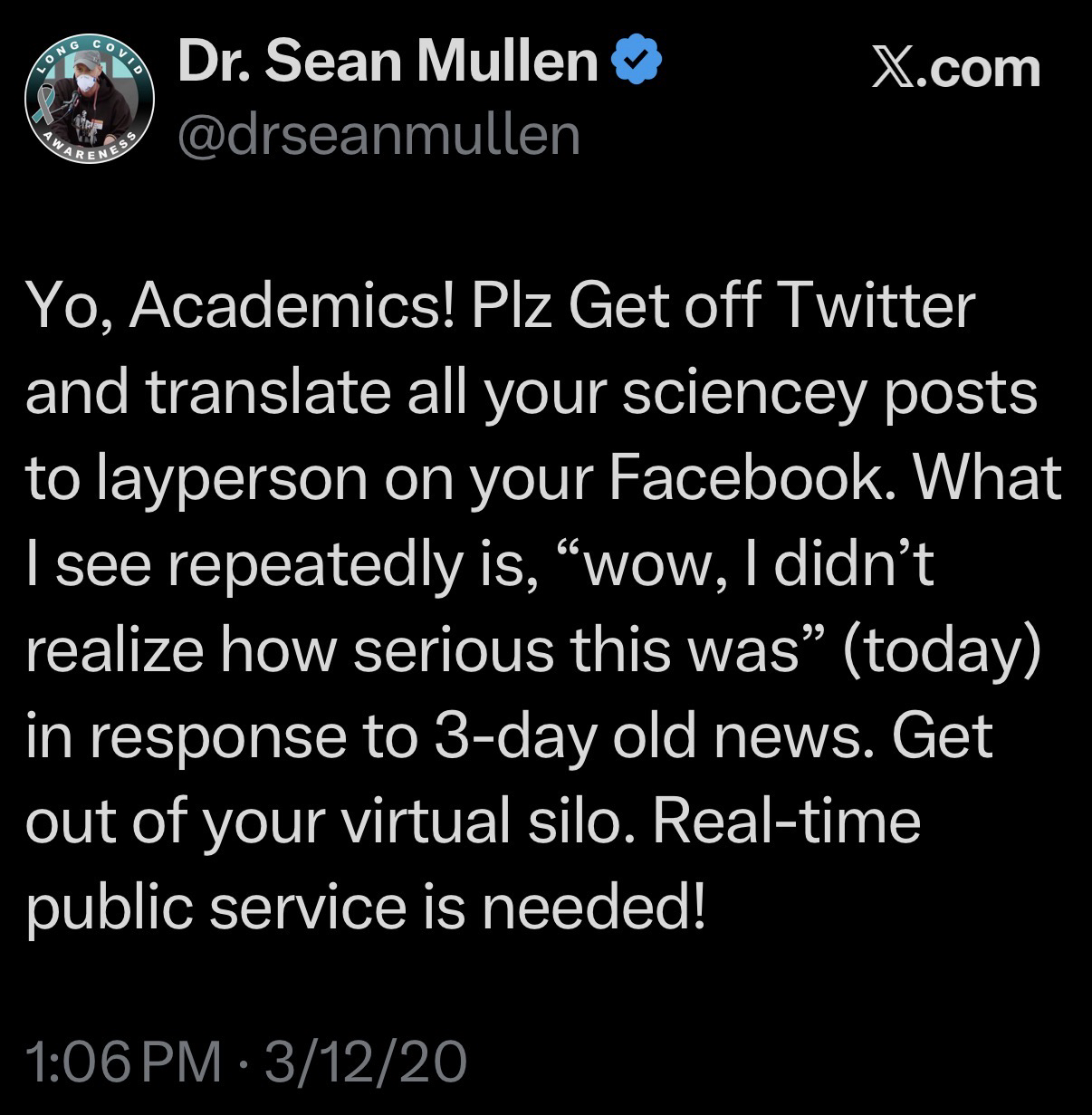Click the 1:06 PM timestamp
This screenshot has height=1115, width=1092.
tap(124, 1061)
